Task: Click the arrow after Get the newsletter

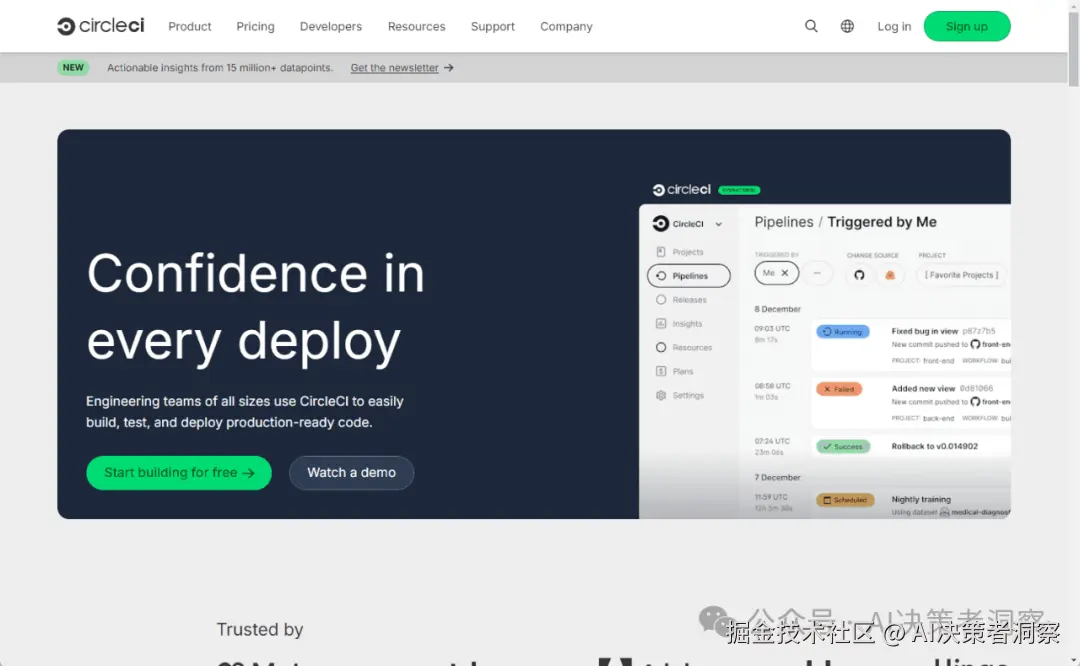Action: click(x=449, y=67)
